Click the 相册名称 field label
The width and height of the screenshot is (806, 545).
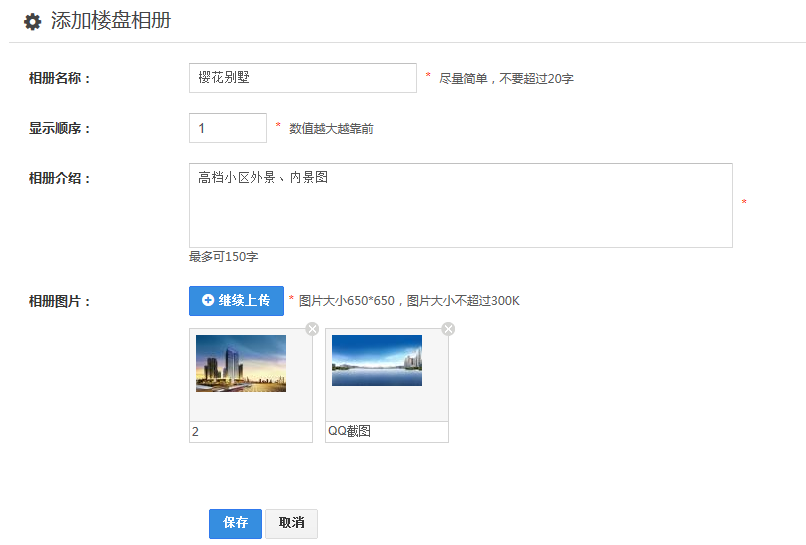[x=60, y=78]
